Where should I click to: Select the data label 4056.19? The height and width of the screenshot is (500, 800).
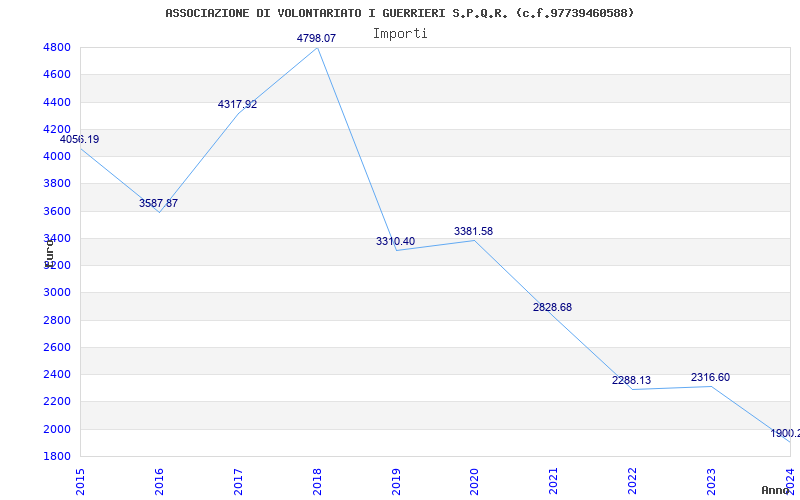tap(80, 139)
